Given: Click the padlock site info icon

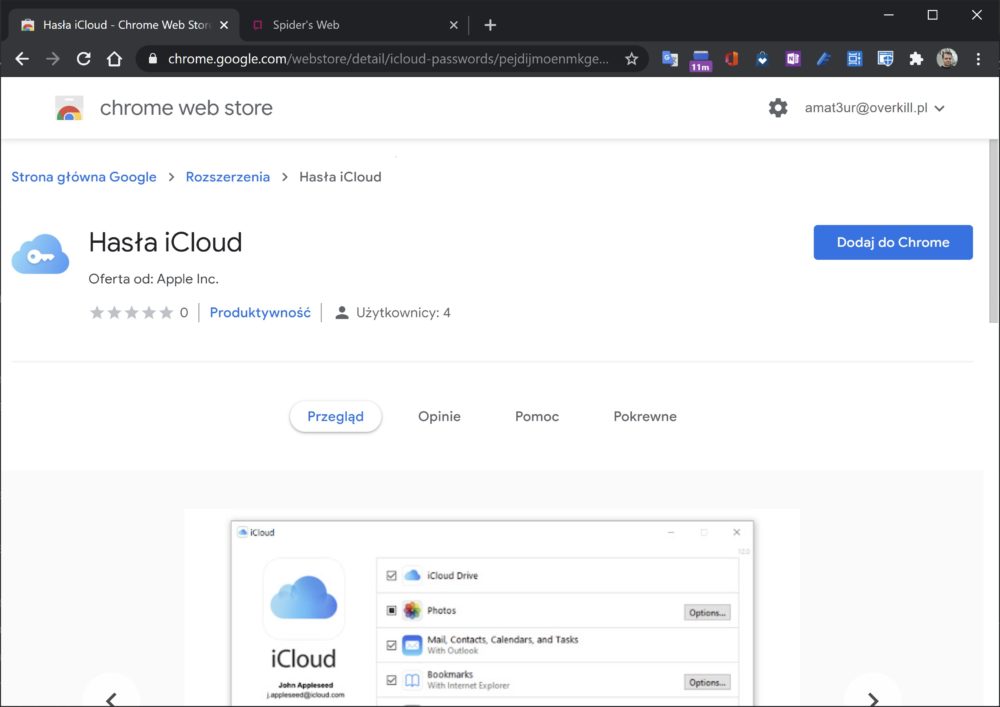Looking at the screenshot, I should click(152, 59).
